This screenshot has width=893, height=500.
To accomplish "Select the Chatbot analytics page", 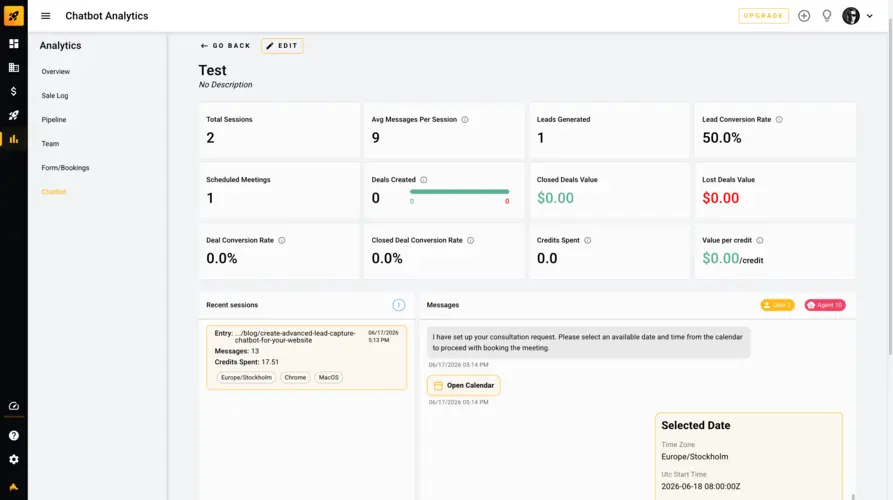I will click(x=54, y=192).
